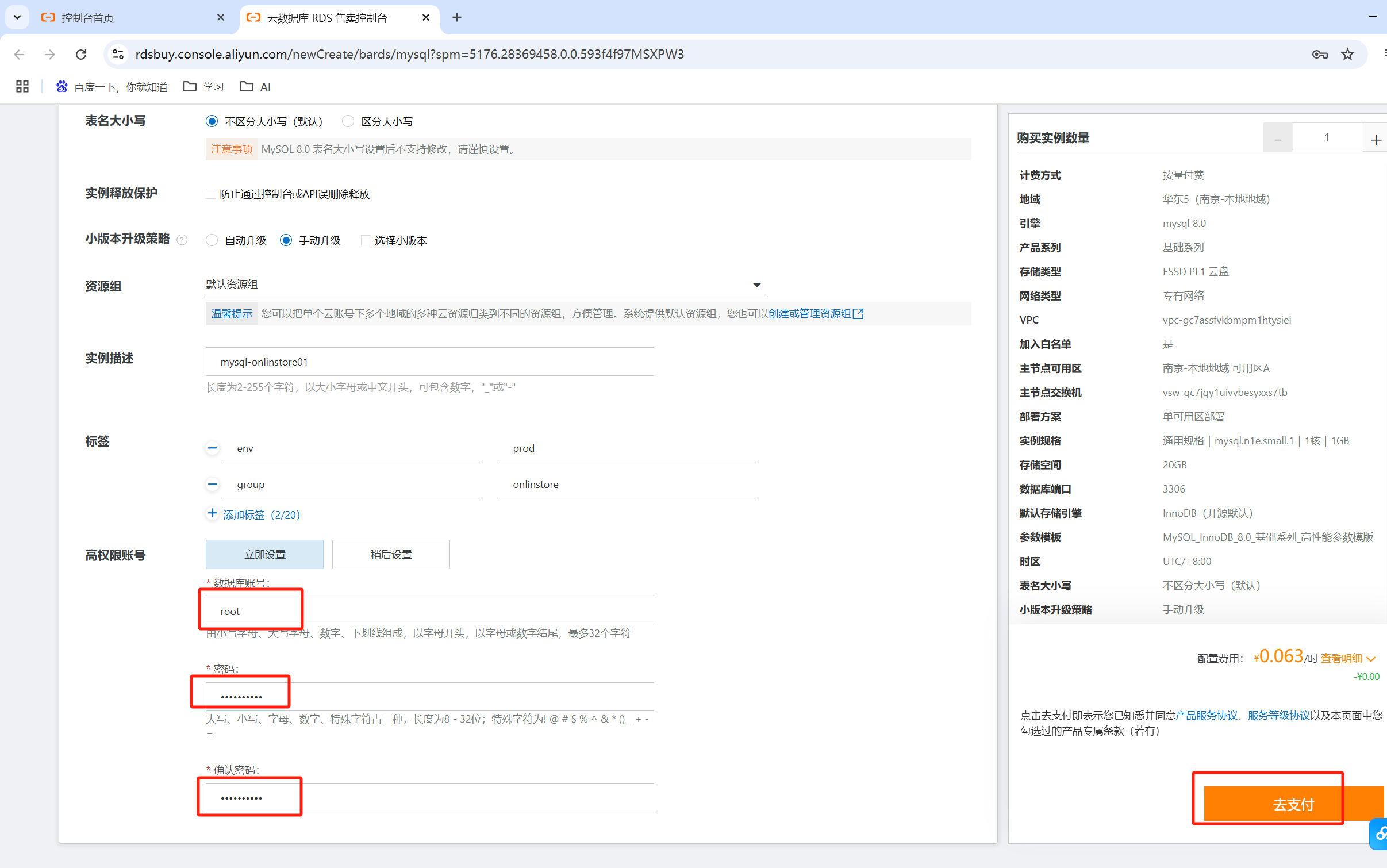This screenshot has width=1387, height=868.
Task: Open the apps grid in bookmarks bar
Action: [x=22, y=86]
